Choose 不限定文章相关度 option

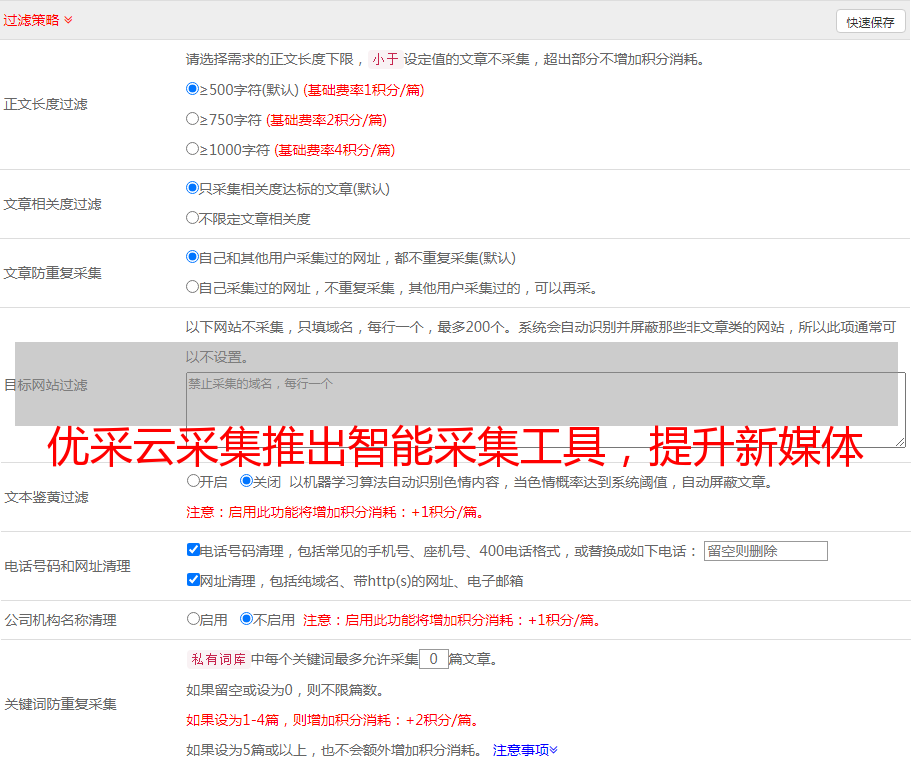coord(193,218)
